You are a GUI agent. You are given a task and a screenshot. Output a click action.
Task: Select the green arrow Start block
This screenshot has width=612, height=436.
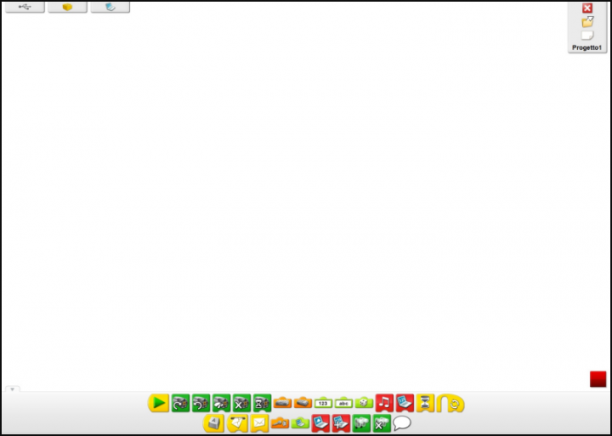(158, 403)
